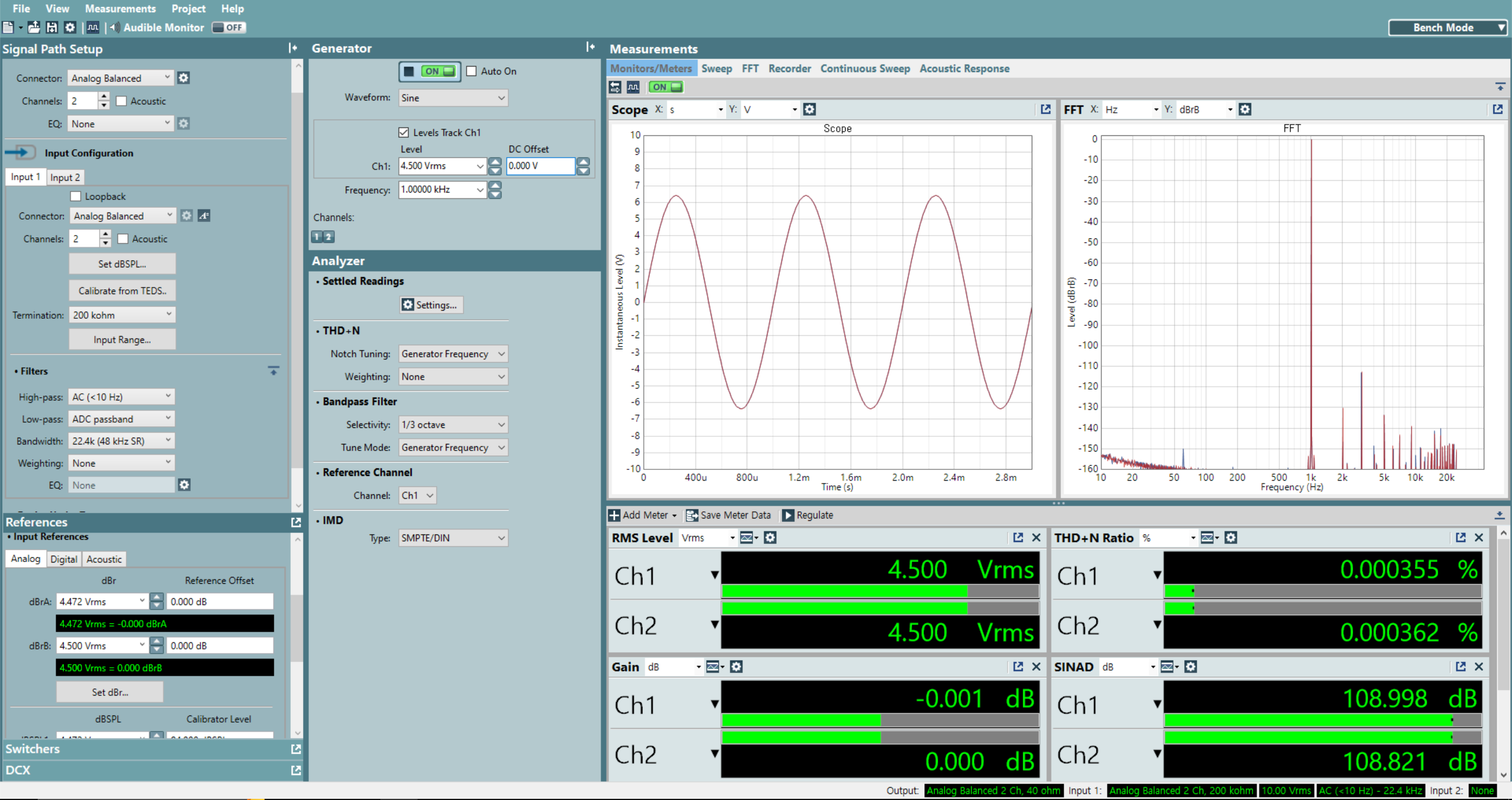Open the new project file icon
The image size is (1512, 800).
point(8,27)
